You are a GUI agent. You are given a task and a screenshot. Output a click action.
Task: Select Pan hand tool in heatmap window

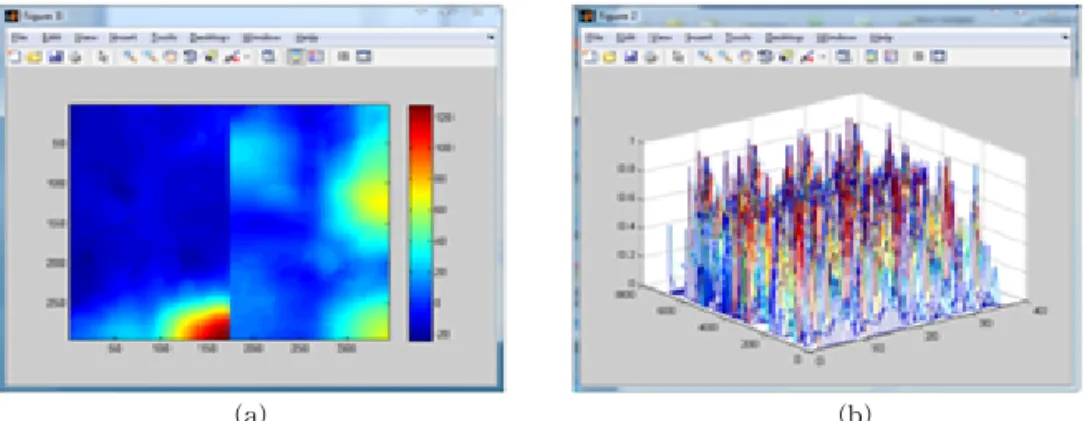click(170, 57)
